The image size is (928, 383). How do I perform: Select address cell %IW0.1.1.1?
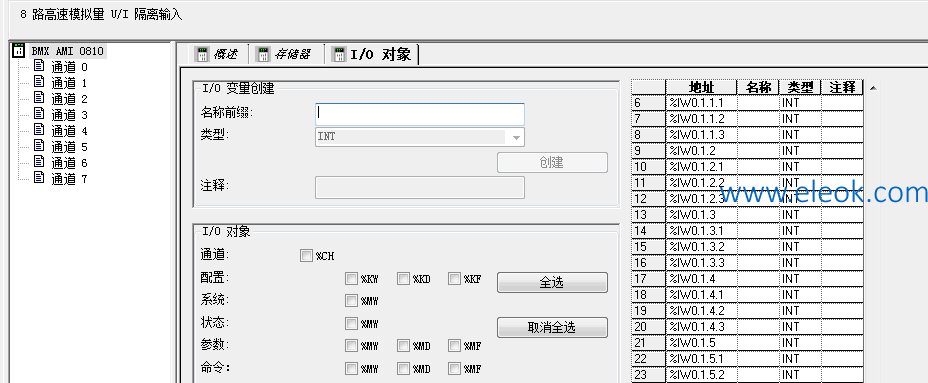pyautogui.click(x=701, y=103)
